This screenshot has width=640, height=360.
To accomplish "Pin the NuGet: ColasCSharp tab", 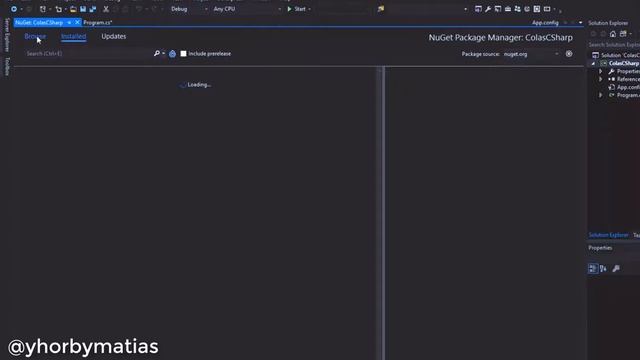I will point(69,22).
